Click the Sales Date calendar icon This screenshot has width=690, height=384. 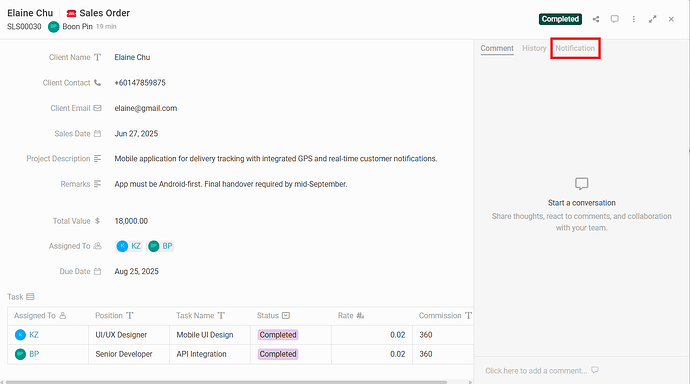coord(97,134)
